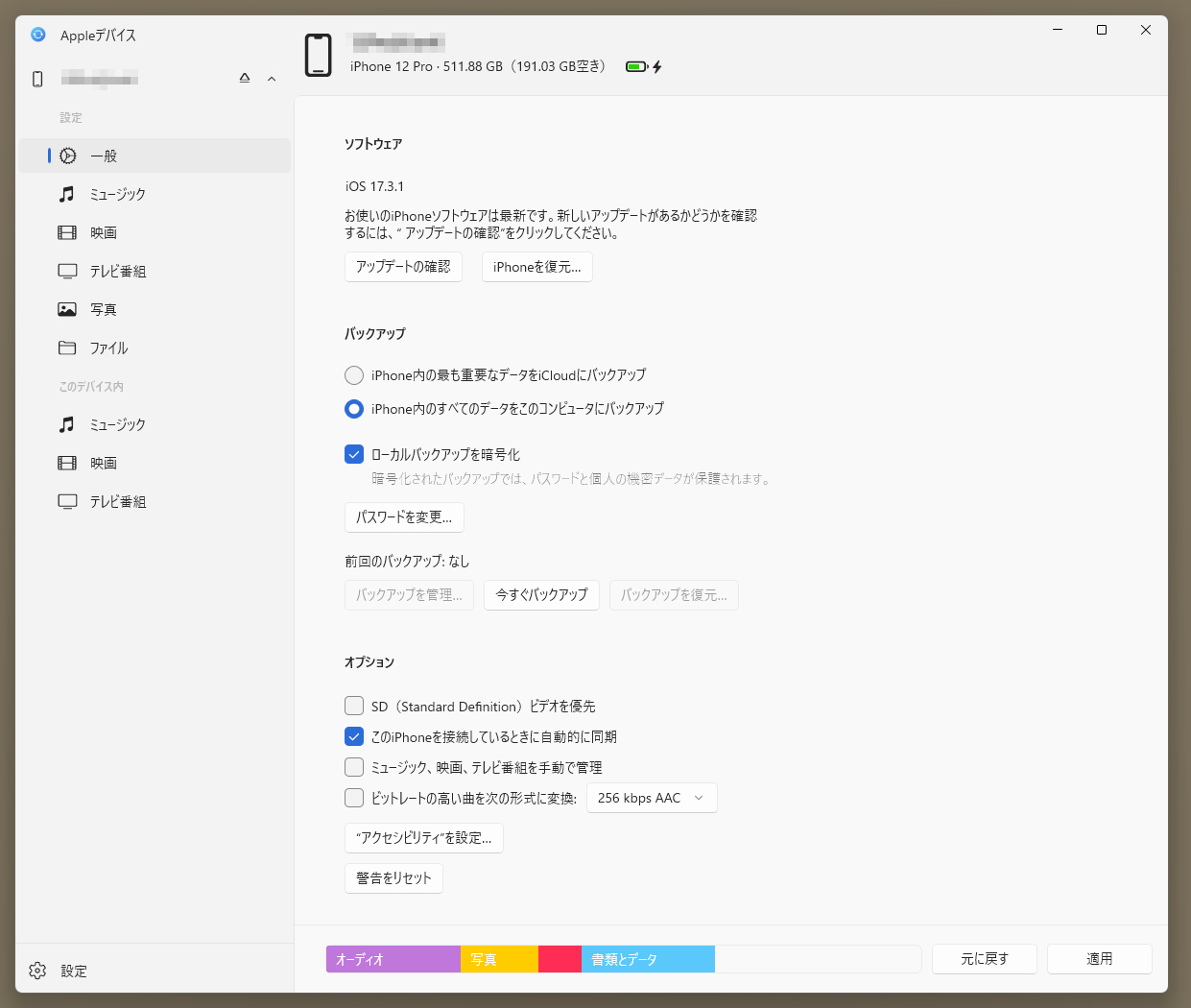Click バックアップを管理... button

coord(409,595)
